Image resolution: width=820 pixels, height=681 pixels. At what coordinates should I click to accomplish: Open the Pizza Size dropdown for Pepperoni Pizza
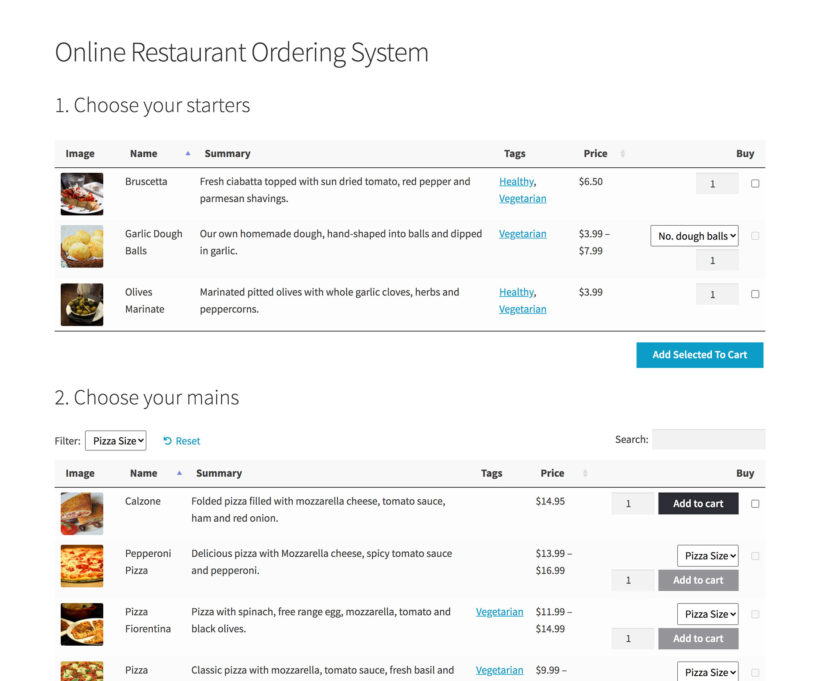(x=707, y=555)
